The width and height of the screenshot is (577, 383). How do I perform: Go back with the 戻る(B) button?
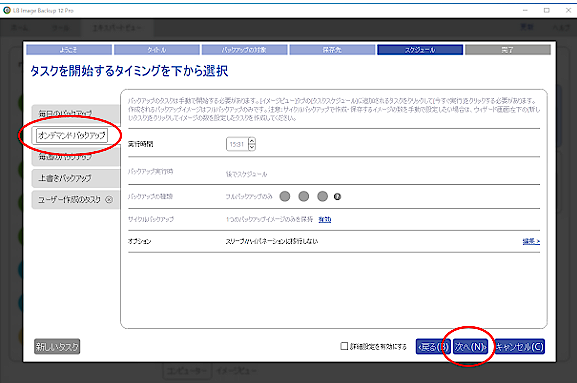(x=433, y=347)
